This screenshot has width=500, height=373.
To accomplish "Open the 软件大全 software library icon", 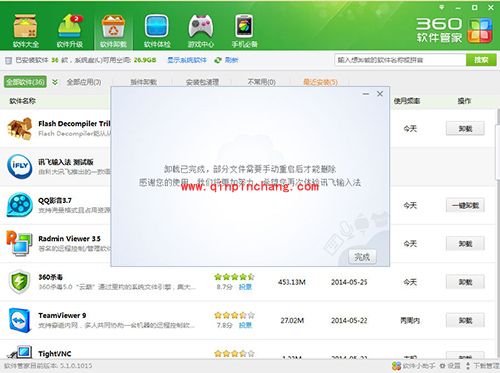I will (26, 31).
